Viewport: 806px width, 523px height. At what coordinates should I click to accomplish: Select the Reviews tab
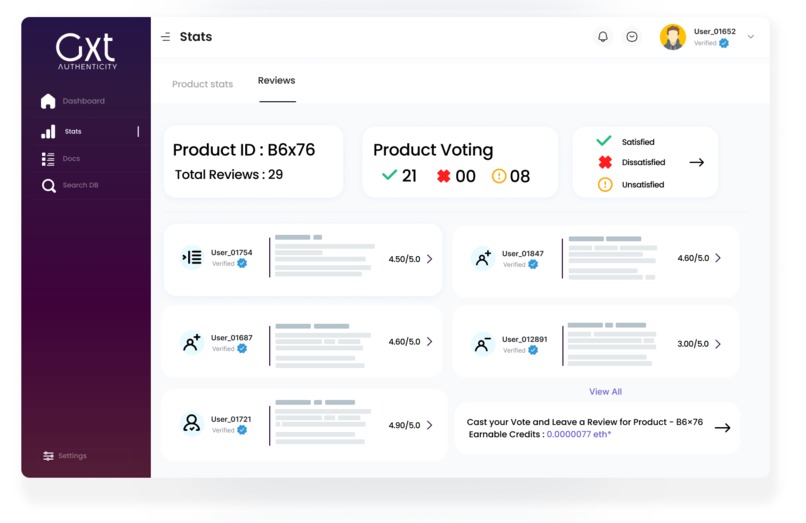coord(277,81)
